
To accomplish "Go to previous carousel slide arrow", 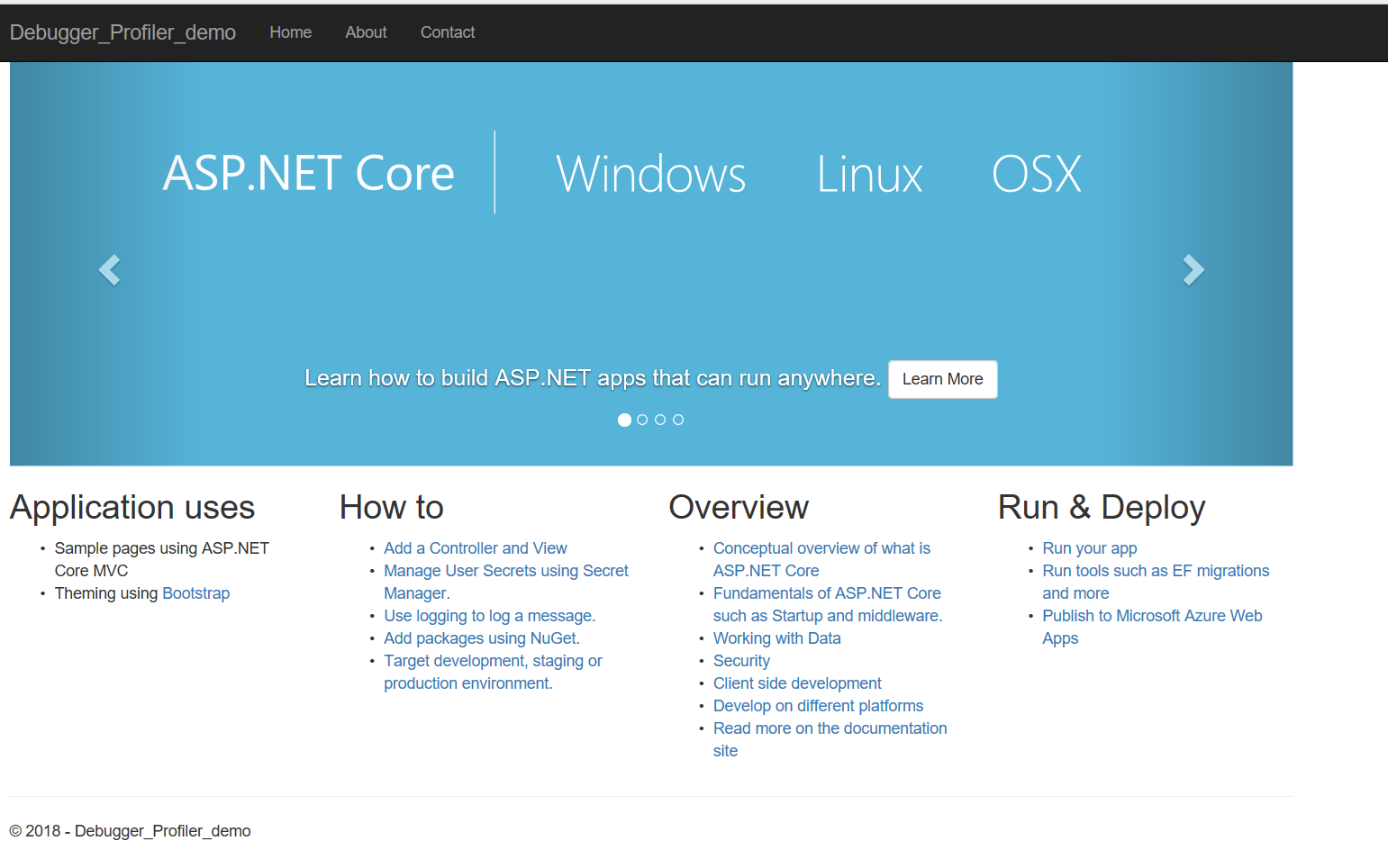I will 110,269.
